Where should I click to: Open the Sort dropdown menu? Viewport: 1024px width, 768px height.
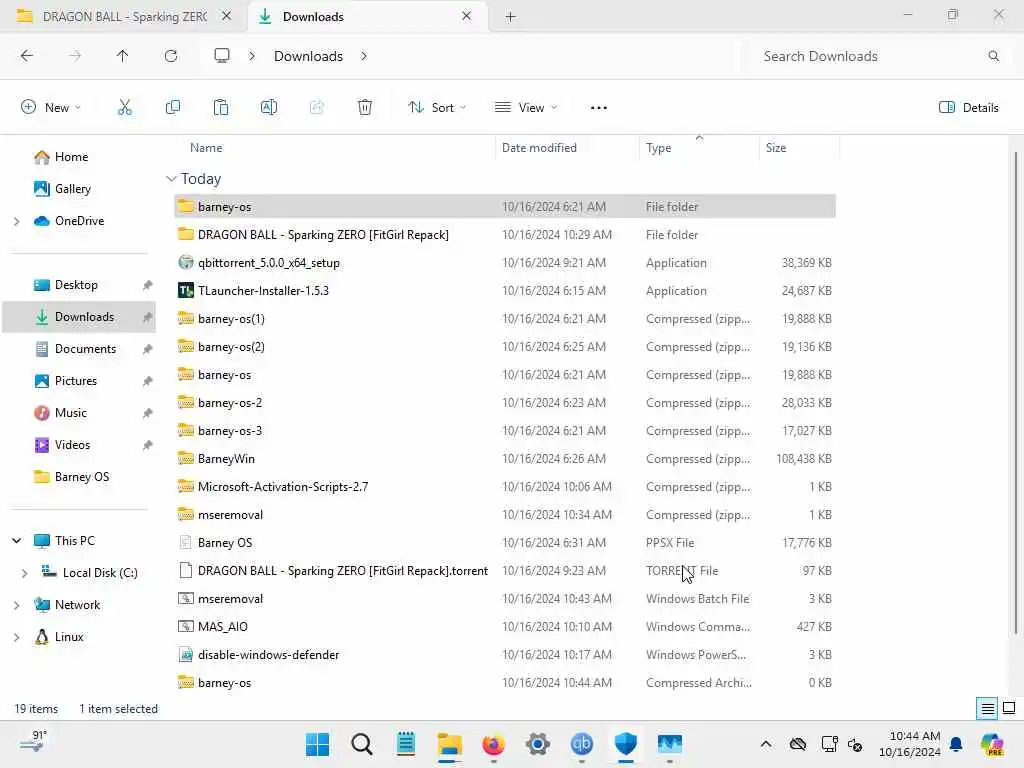point(437,108)
